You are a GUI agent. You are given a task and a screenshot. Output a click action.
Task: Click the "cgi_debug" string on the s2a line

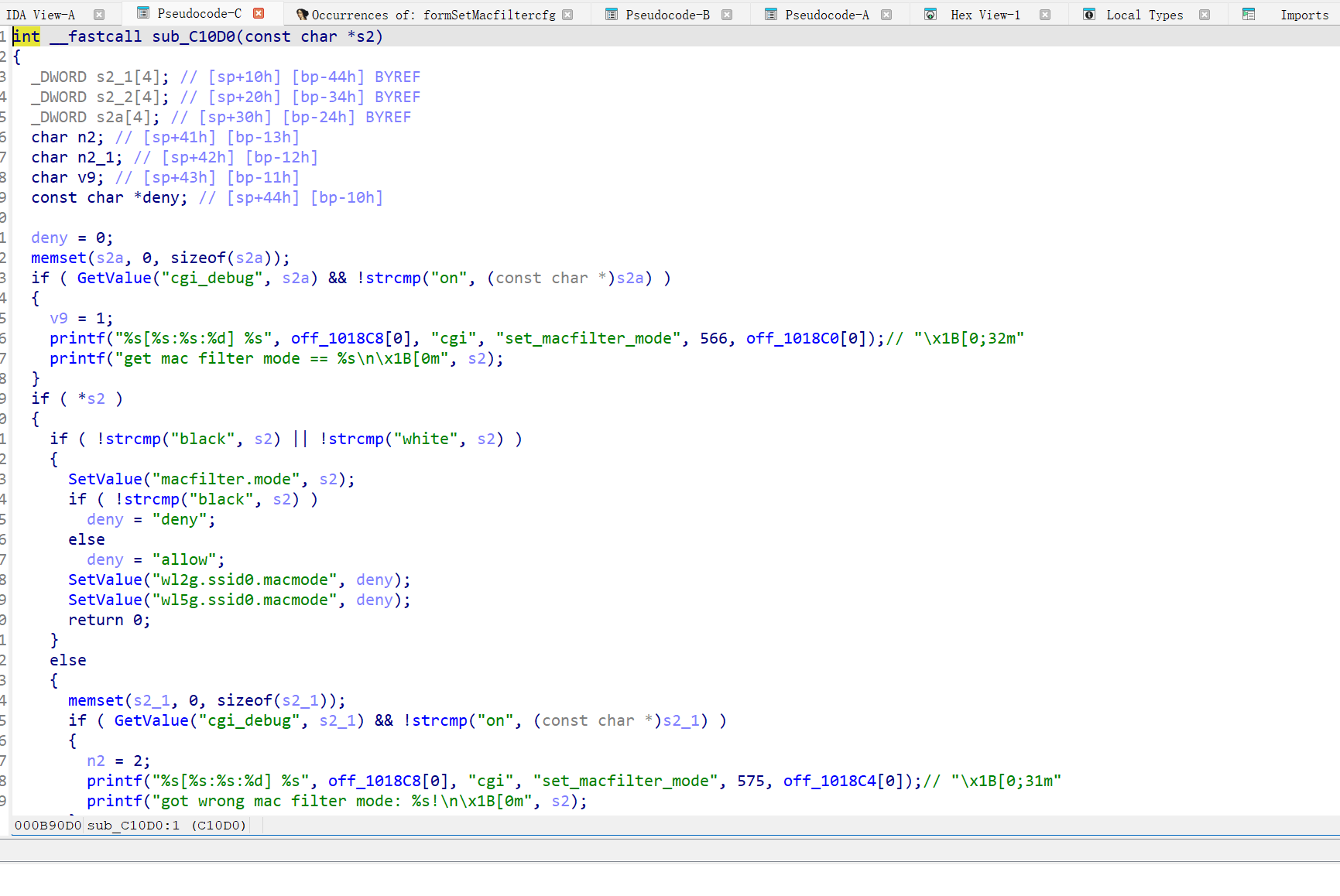[x=212, y=278]
